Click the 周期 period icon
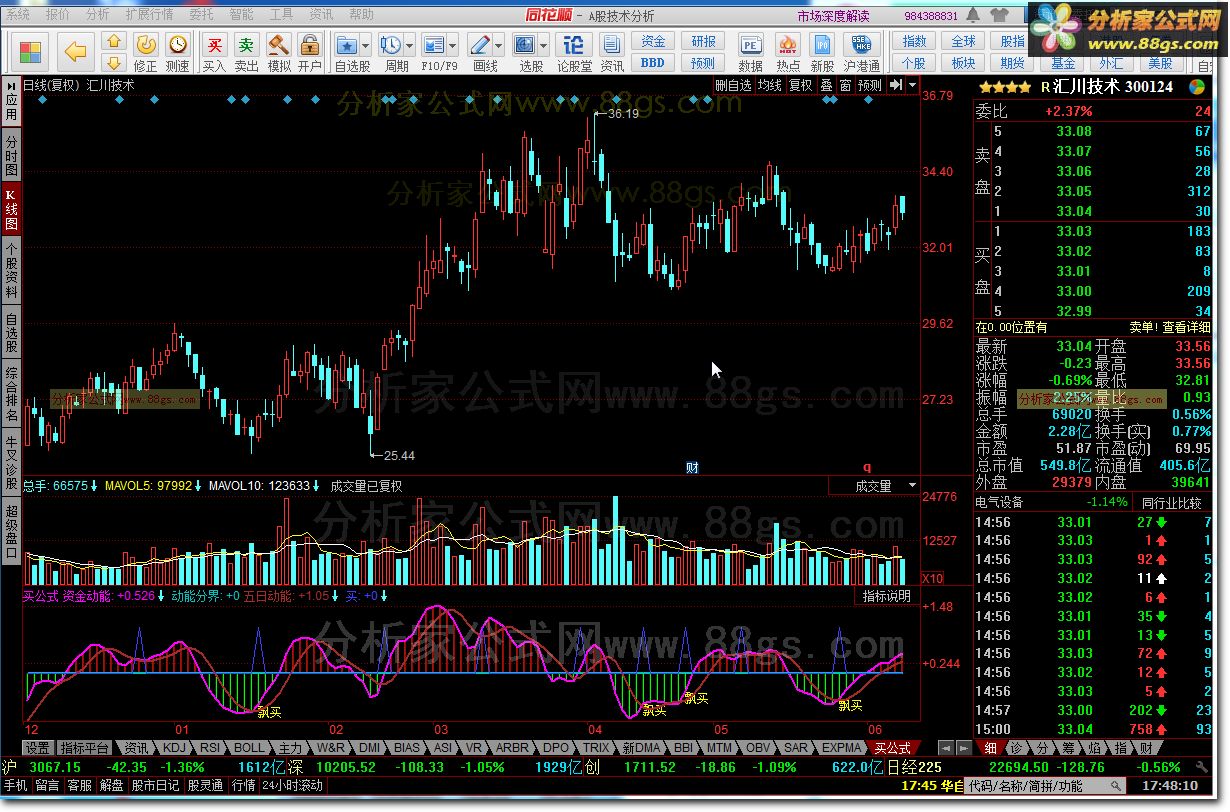 (391, 45)
